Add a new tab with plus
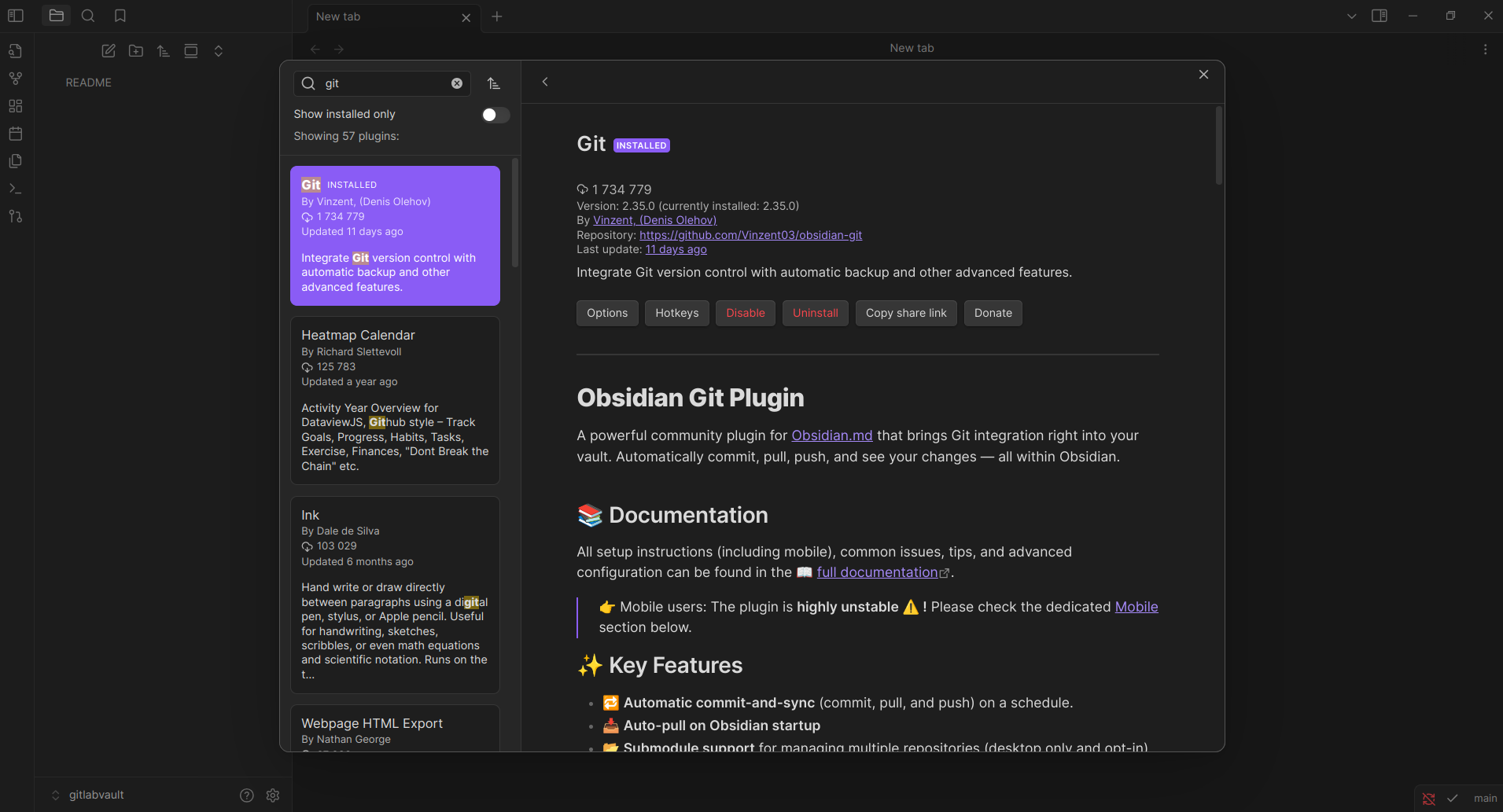 click(x=497, y=17)
